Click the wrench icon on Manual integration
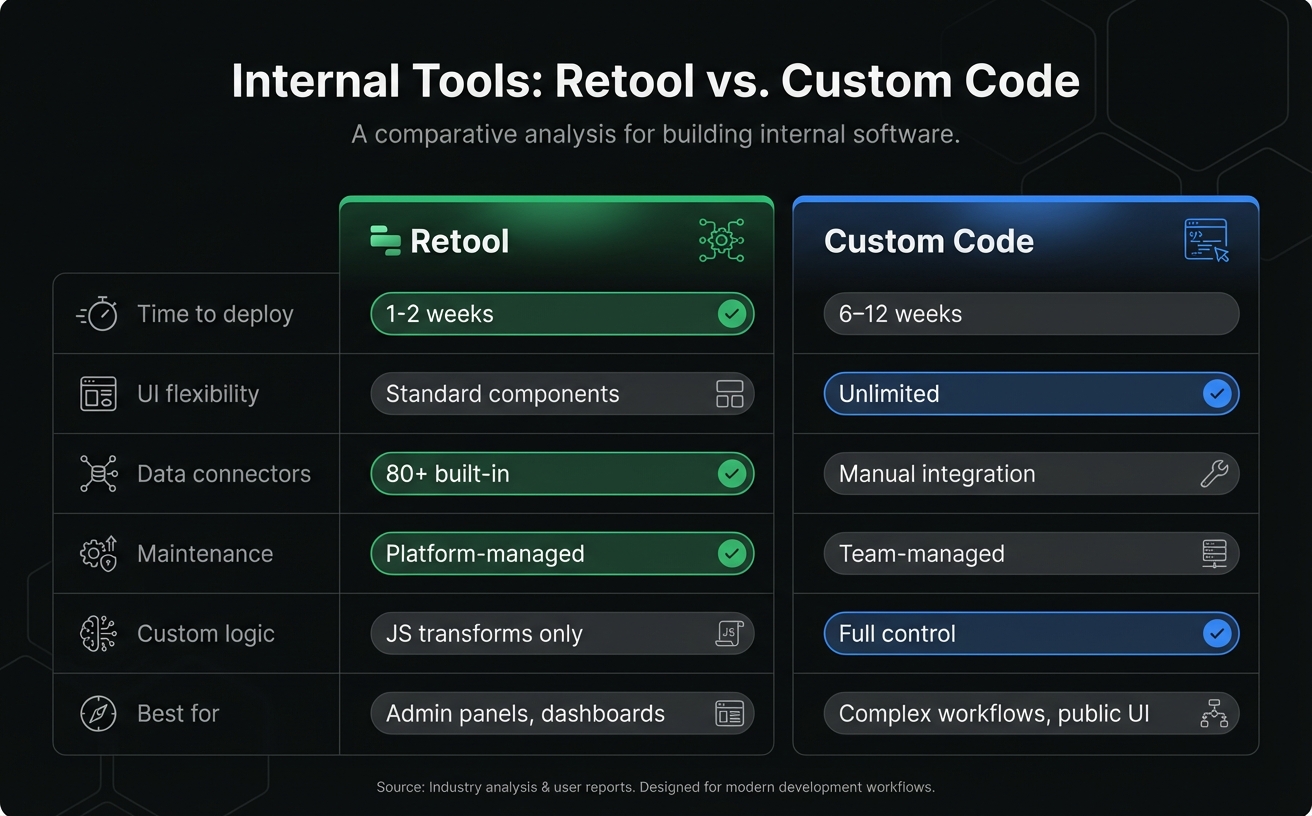 coord(1215,473)
